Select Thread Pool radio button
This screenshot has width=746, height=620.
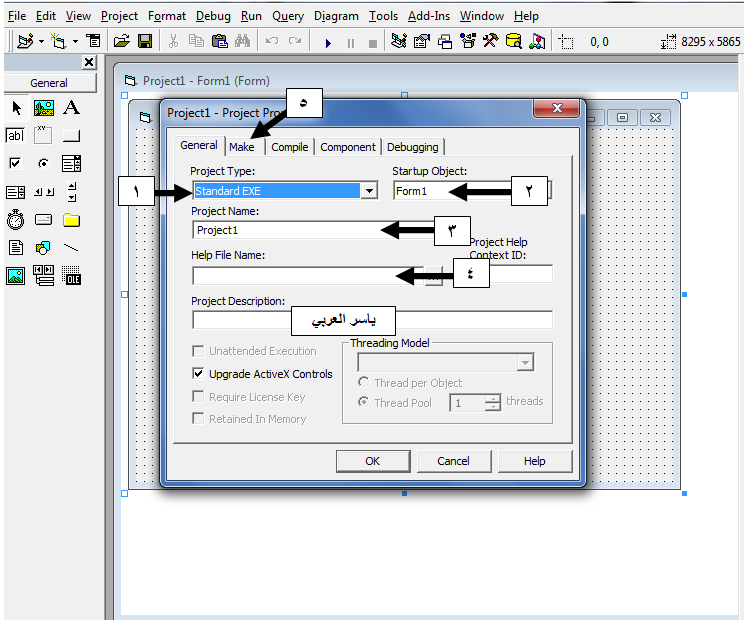coord(363,402)
